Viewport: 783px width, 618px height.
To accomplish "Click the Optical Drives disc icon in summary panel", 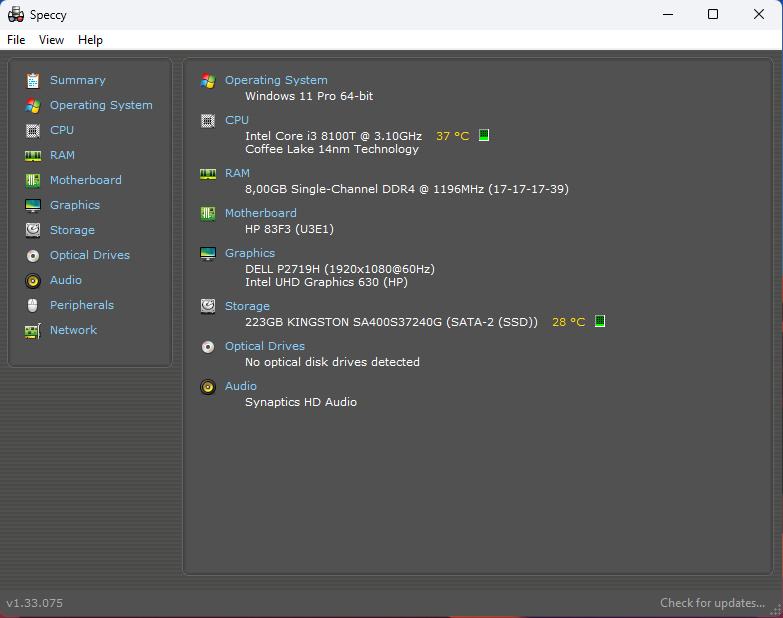I will point(208,346).
